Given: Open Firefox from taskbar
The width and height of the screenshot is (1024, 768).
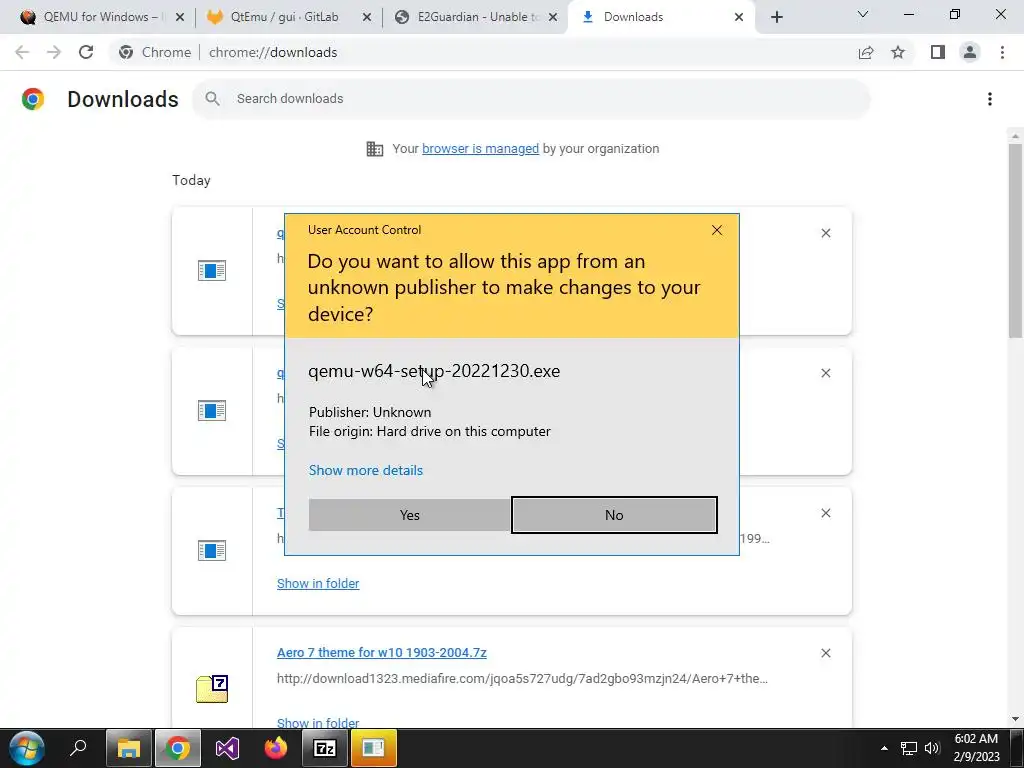Looking at the screenshot, I should (x=276, y=748).
